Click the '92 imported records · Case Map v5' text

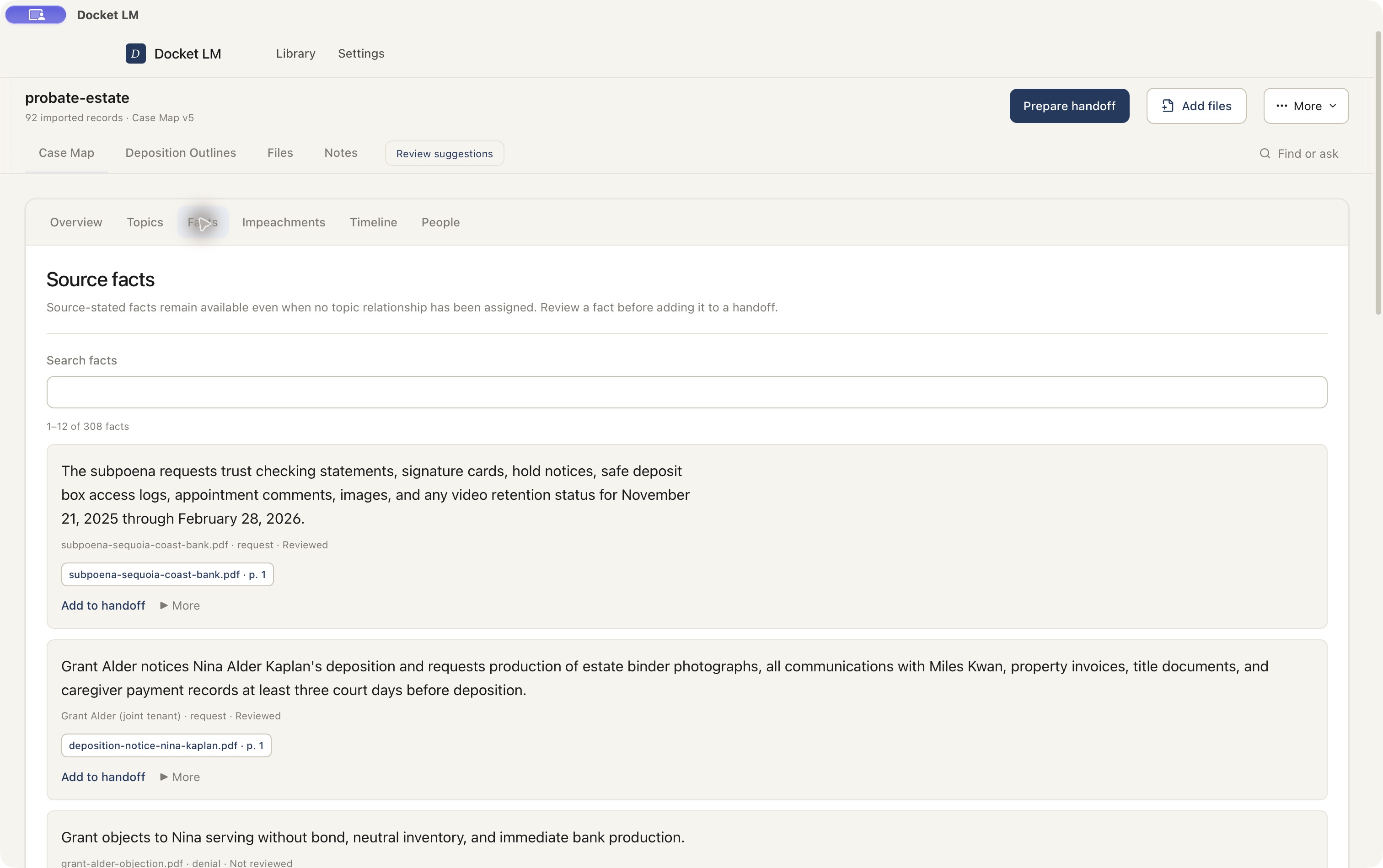110,118
